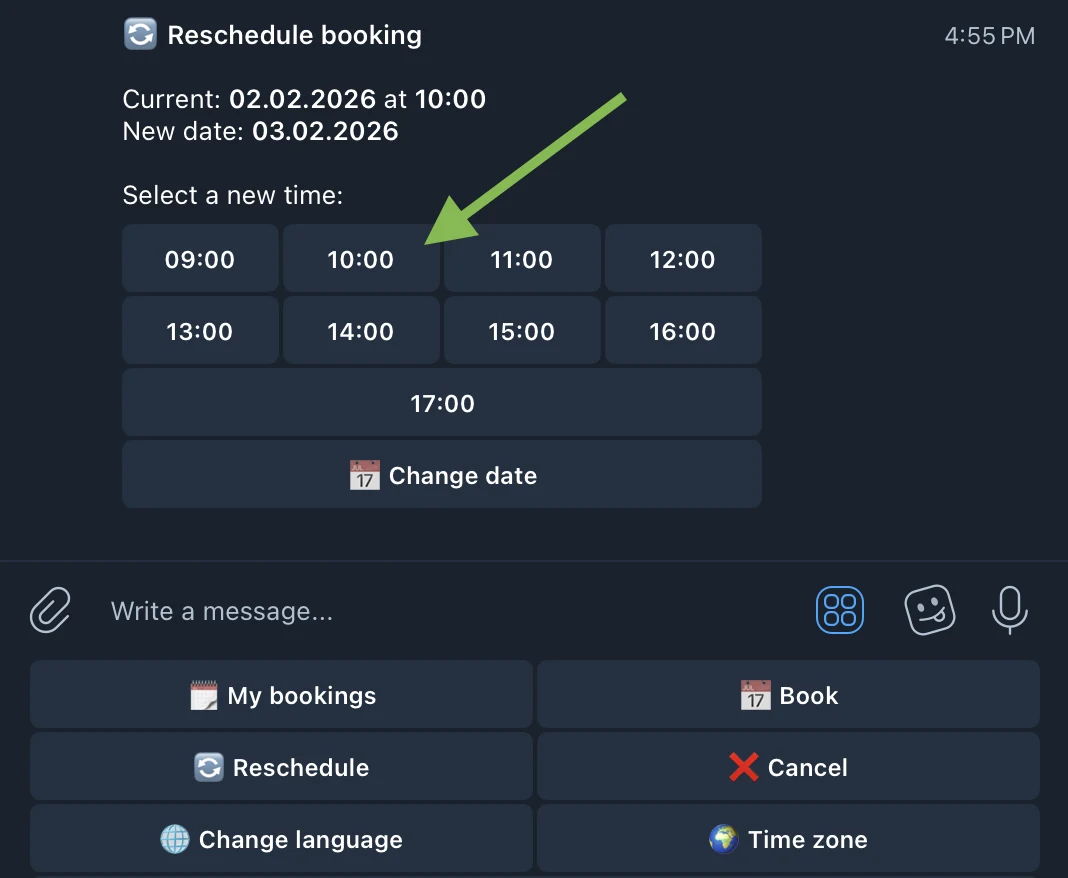Screen dimensions: 1068x878
Task: Choose the 13:00 time slot
Action: [200, 331]
